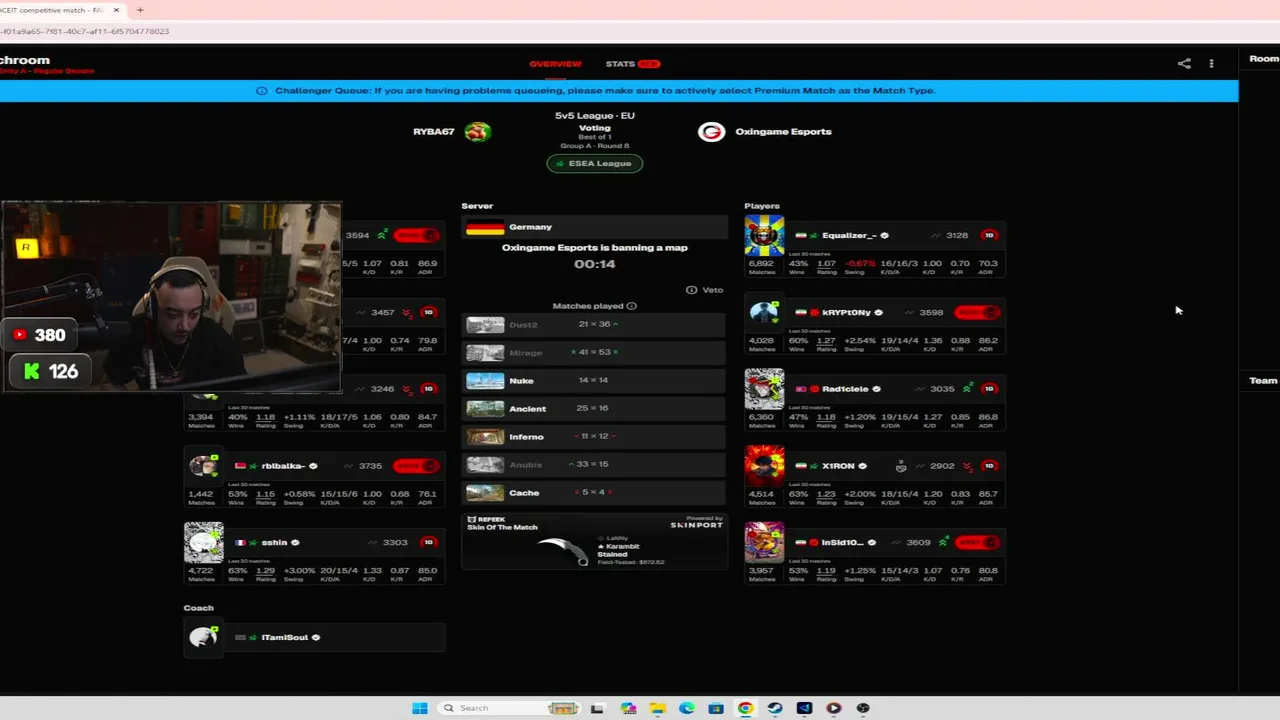The image size is (1280, 720).
Task: Open Microsoft Edge from the taskbar
Action: click(x=686, y=708)
